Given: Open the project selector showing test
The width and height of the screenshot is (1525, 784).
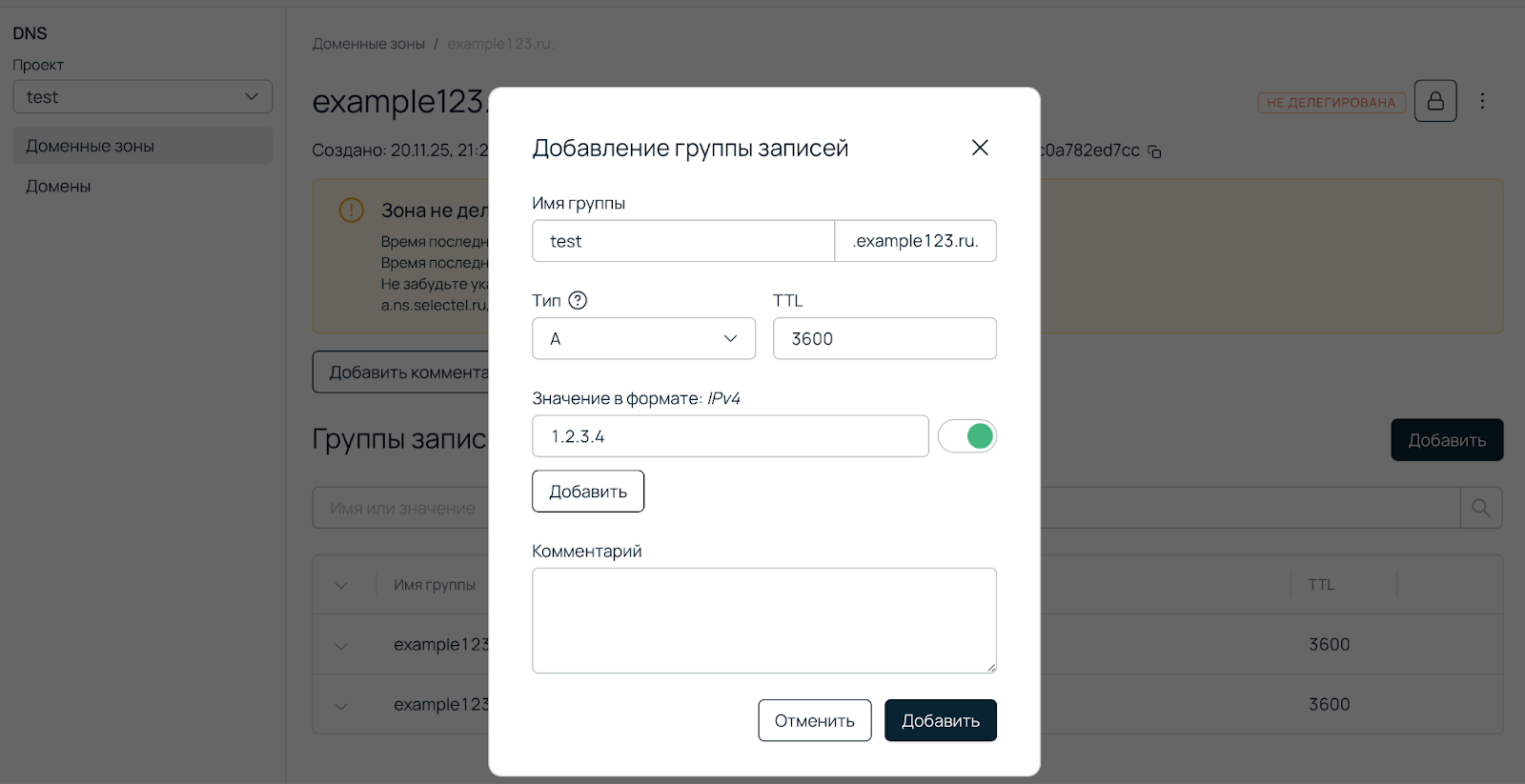Looking at the screenshot, I should pos(142,96).
